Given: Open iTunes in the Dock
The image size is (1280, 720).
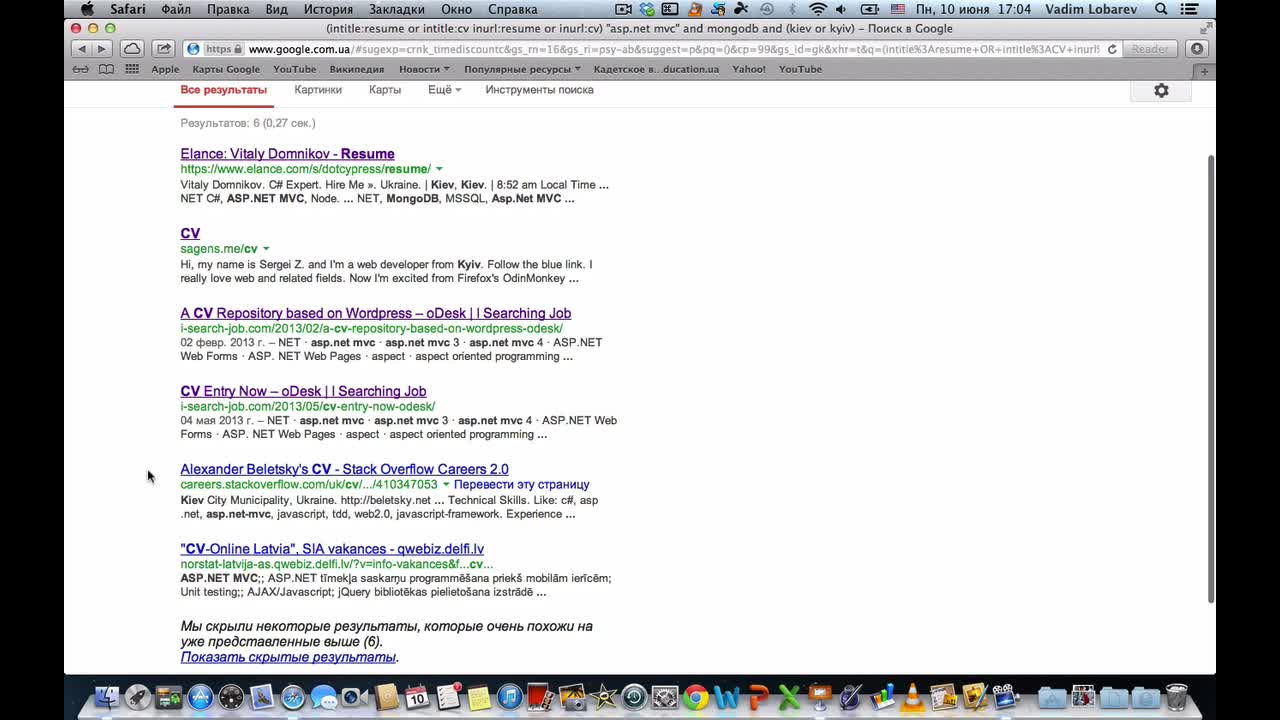Looking at the screenshot, I should click(x=509, y=696).
